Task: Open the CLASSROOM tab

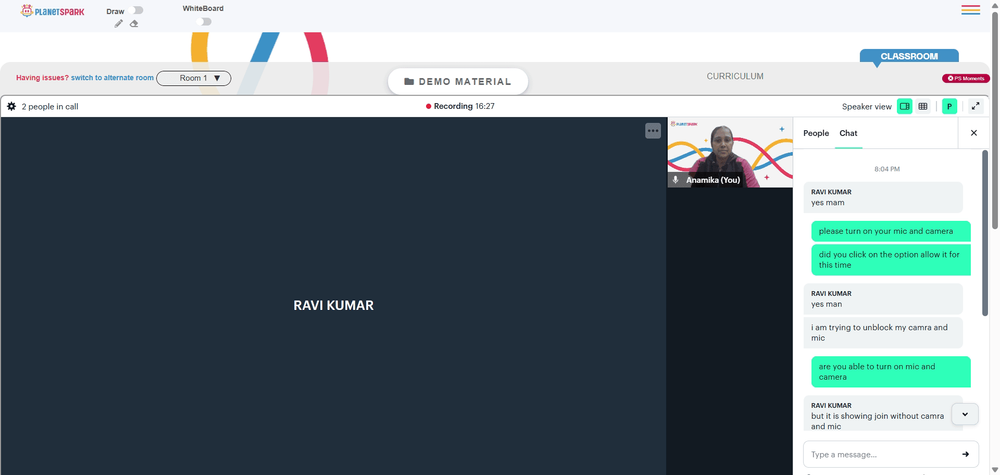Action: pos(909,56)
